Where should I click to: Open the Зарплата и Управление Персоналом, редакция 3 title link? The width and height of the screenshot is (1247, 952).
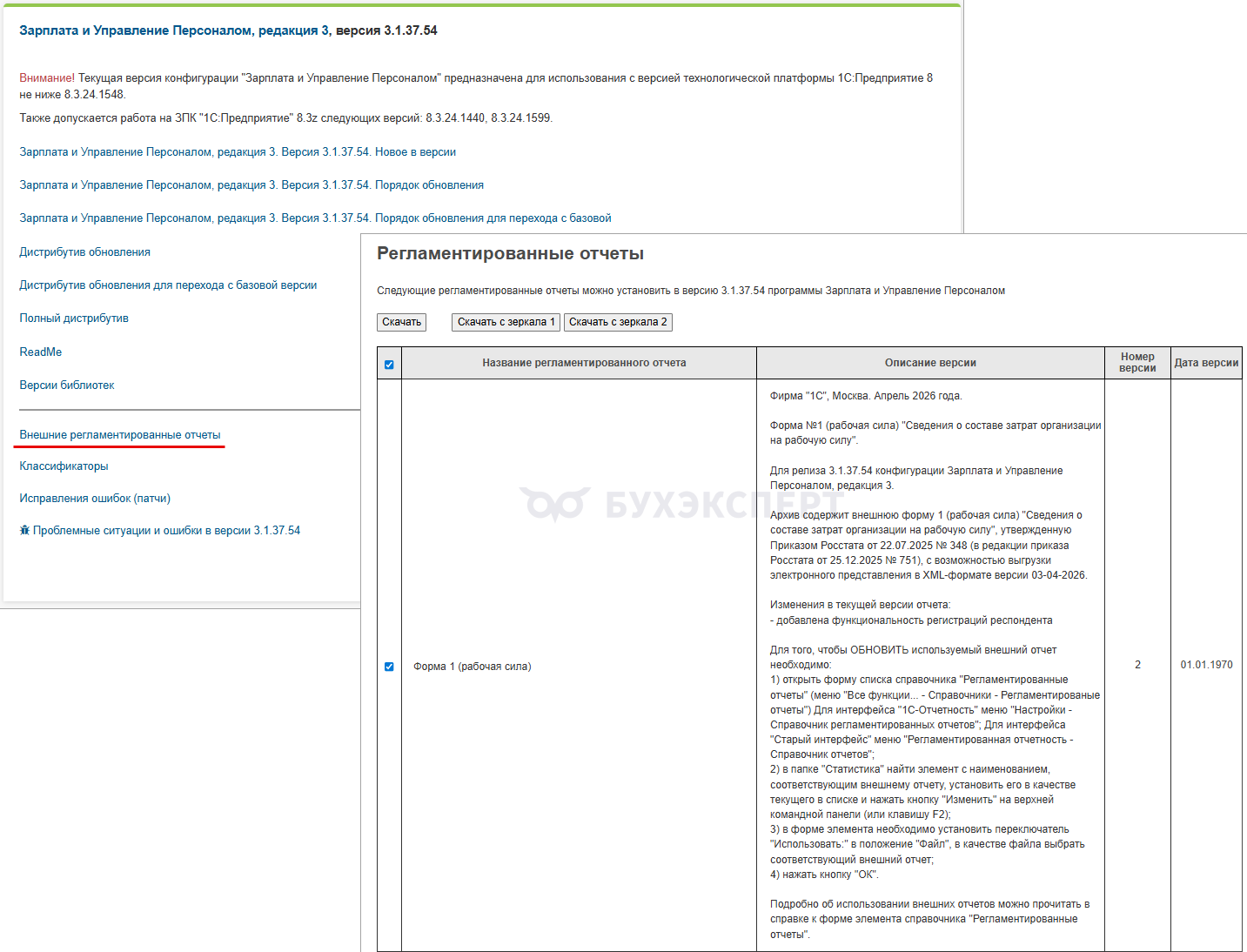174,30
